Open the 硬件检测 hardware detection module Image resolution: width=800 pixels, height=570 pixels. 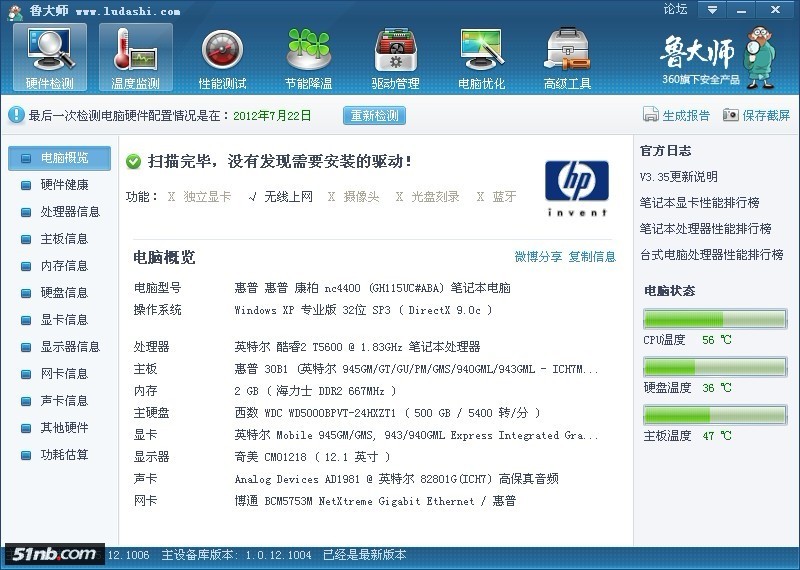(49, 58)
